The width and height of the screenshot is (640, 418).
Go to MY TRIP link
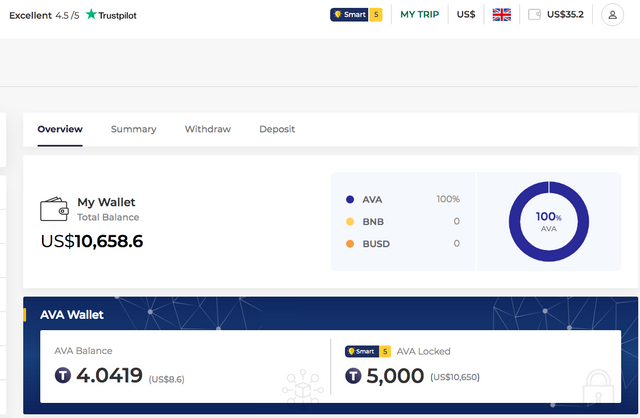coord(420,15)
